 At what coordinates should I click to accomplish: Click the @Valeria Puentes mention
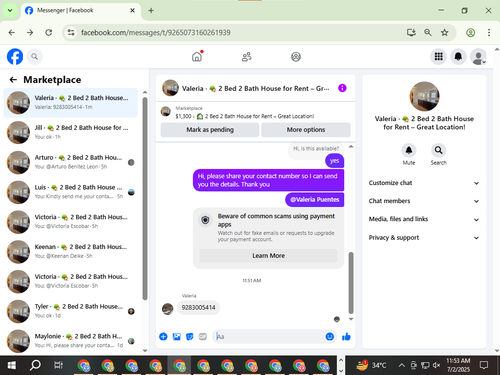[x=315, y=200]
